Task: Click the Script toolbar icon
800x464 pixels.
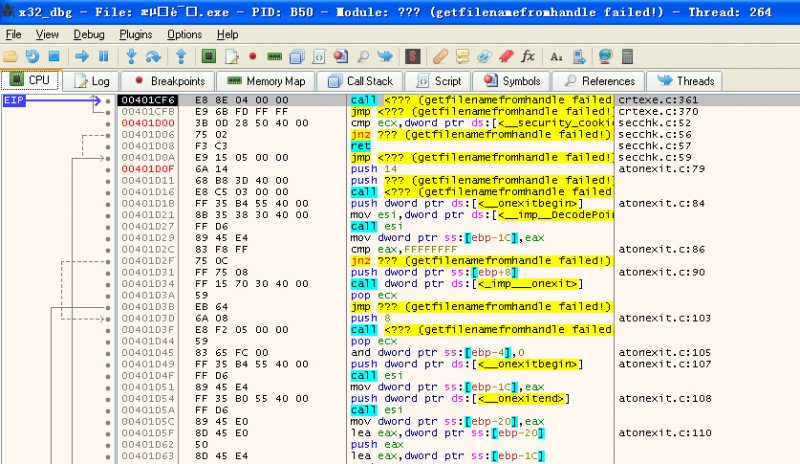Action: (x=319, y=57)
